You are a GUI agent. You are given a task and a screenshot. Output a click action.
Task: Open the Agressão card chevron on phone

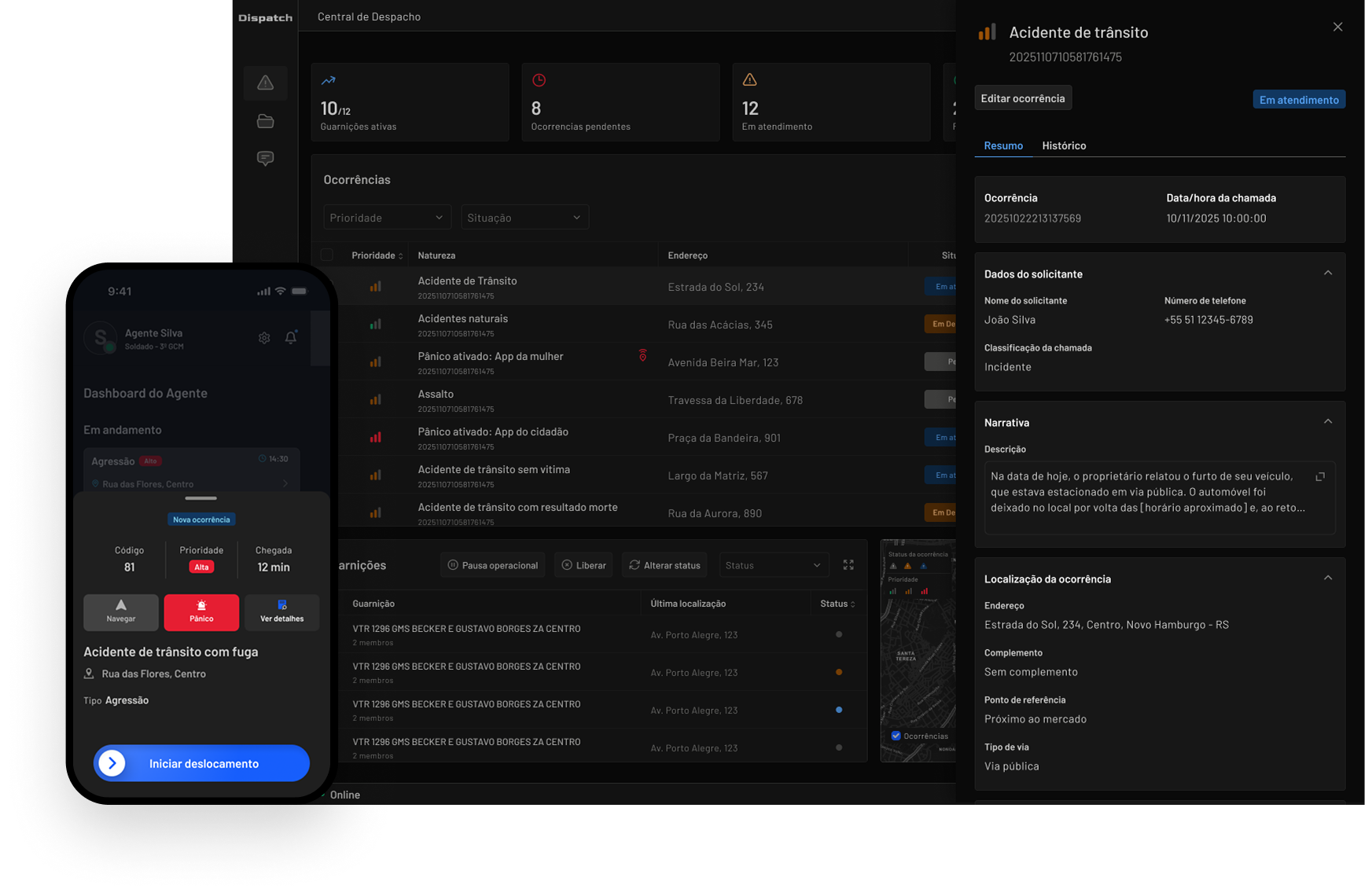pos(285,483)
